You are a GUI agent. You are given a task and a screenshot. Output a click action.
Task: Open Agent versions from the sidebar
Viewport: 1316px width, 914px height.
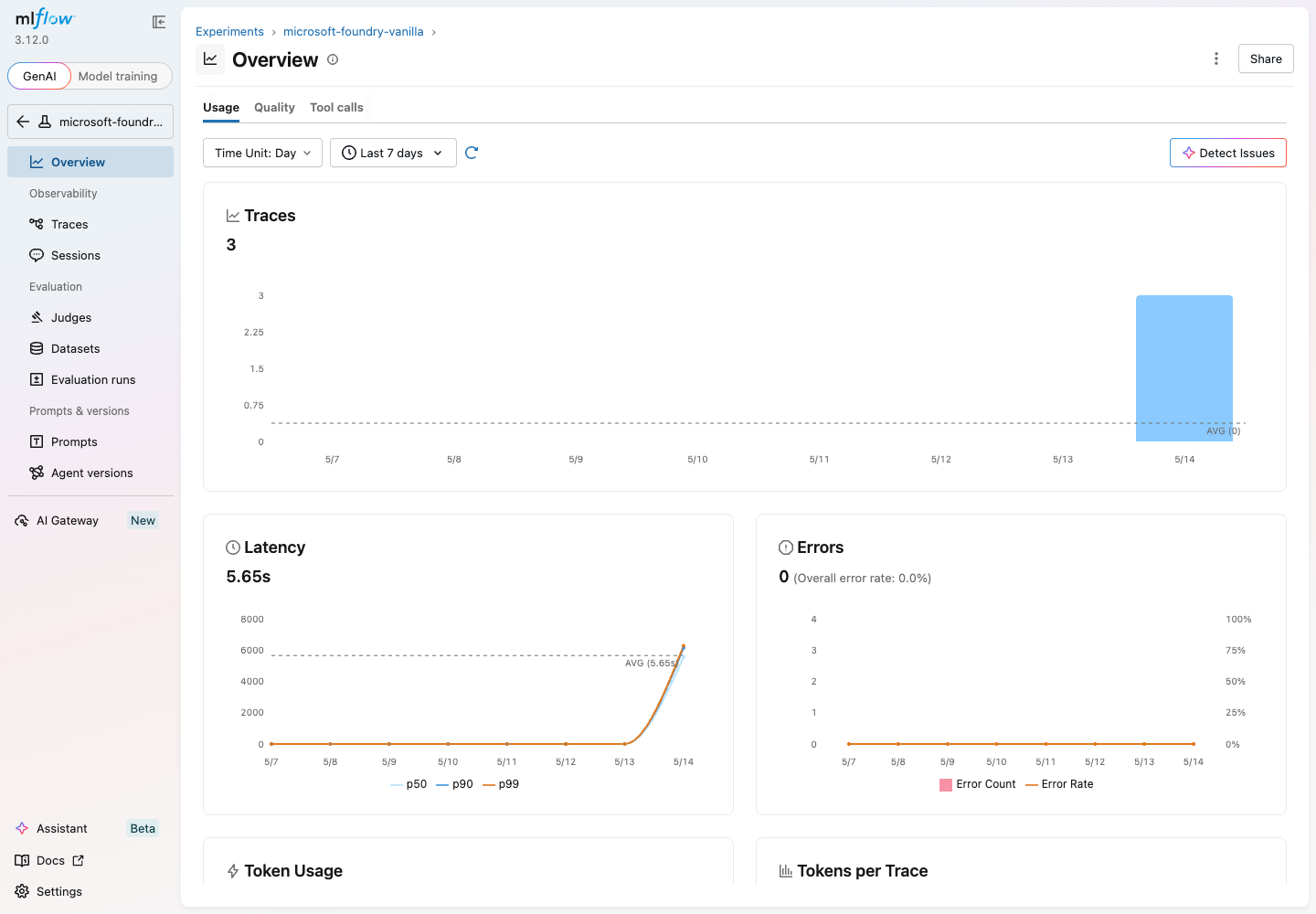coord(90,473)
